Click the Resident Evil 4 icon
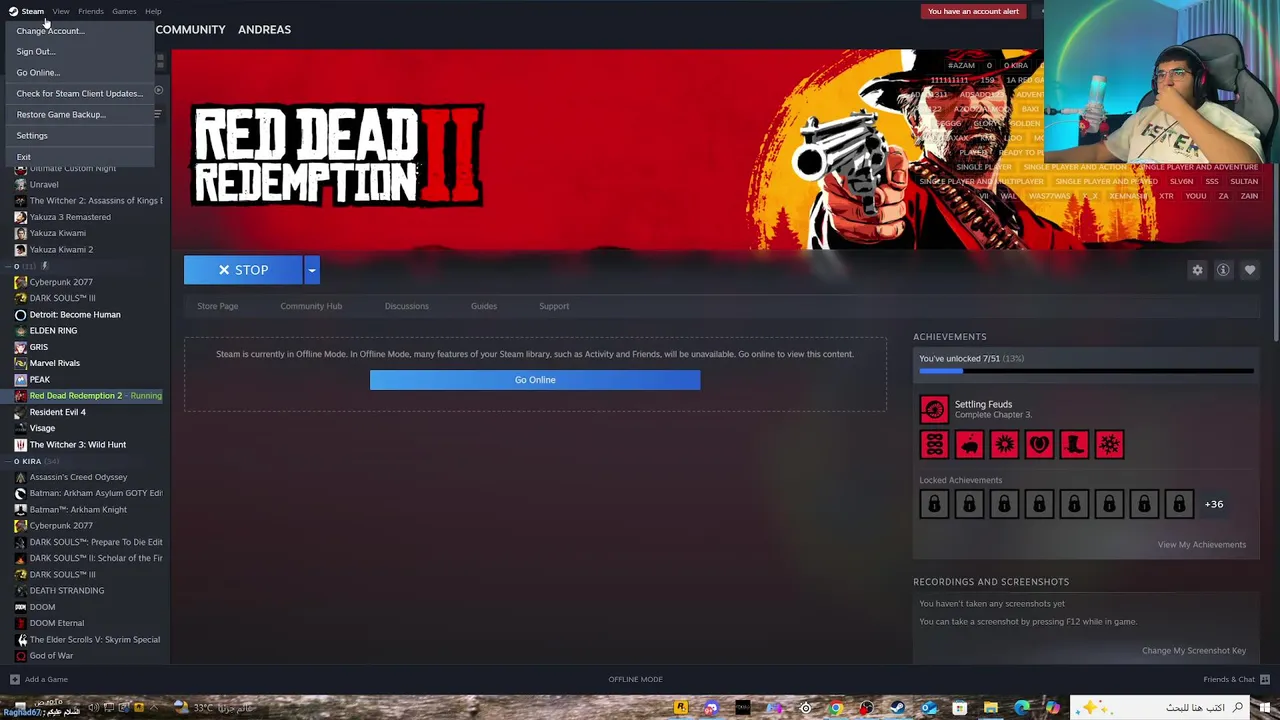This screenshot has width=1280, height=720. tap(20, 412)
